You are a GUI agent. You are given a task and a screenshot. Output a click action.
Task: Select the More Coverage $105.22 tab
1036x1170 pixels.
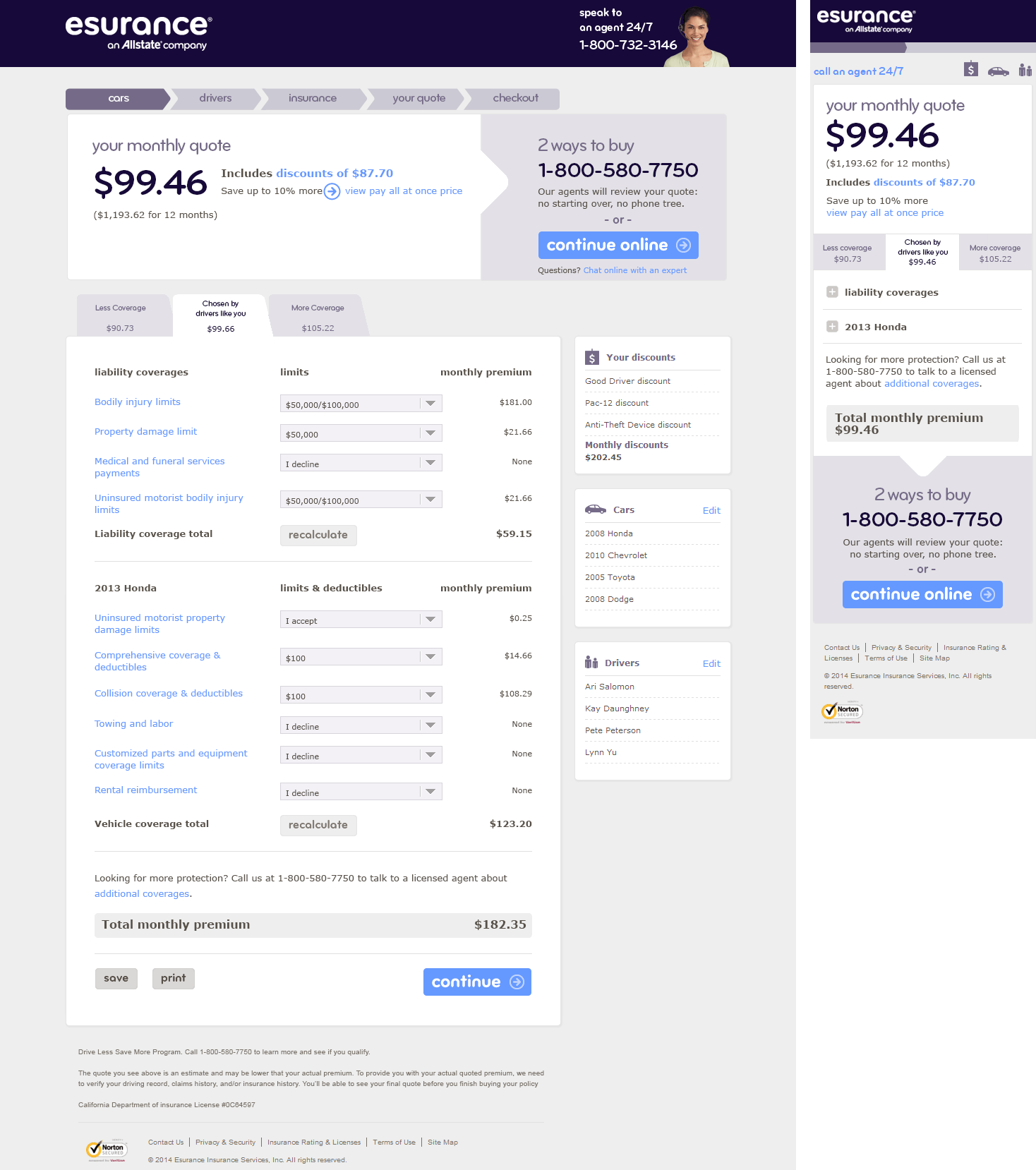coord(318,317)
